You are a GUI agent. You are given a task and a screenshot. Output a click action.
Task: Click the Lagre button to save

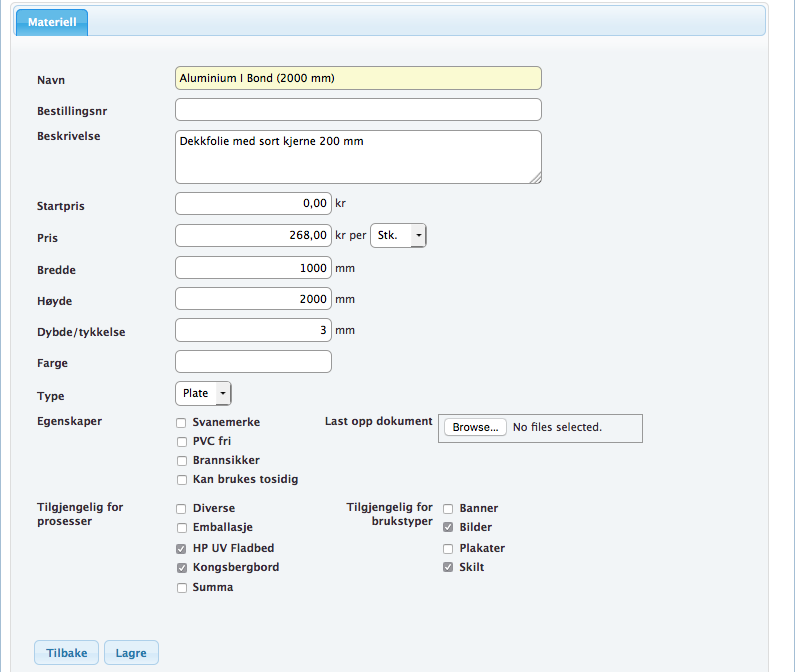(x=131, y=653)
